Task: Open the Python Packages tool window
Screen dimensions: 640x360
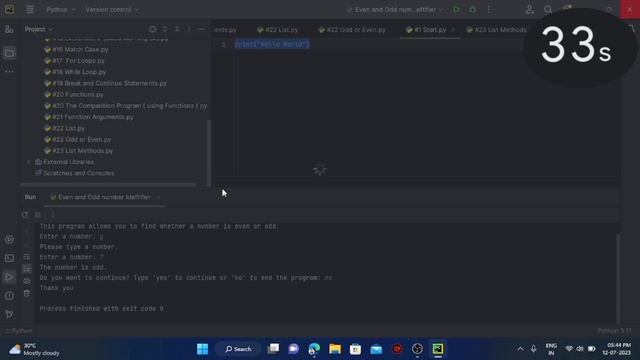Action: (x=9, y=240)
